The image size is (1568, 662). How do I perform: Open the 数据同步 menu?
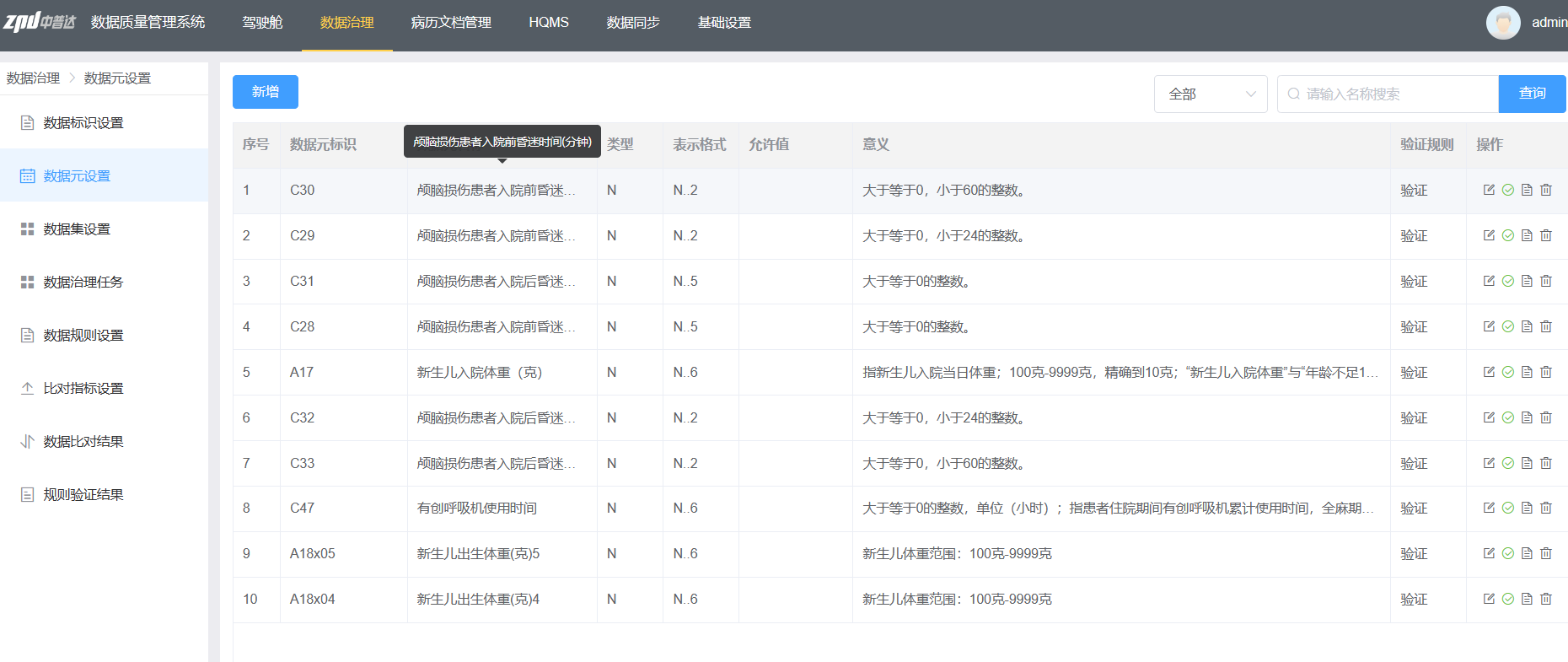coord(633,23)
